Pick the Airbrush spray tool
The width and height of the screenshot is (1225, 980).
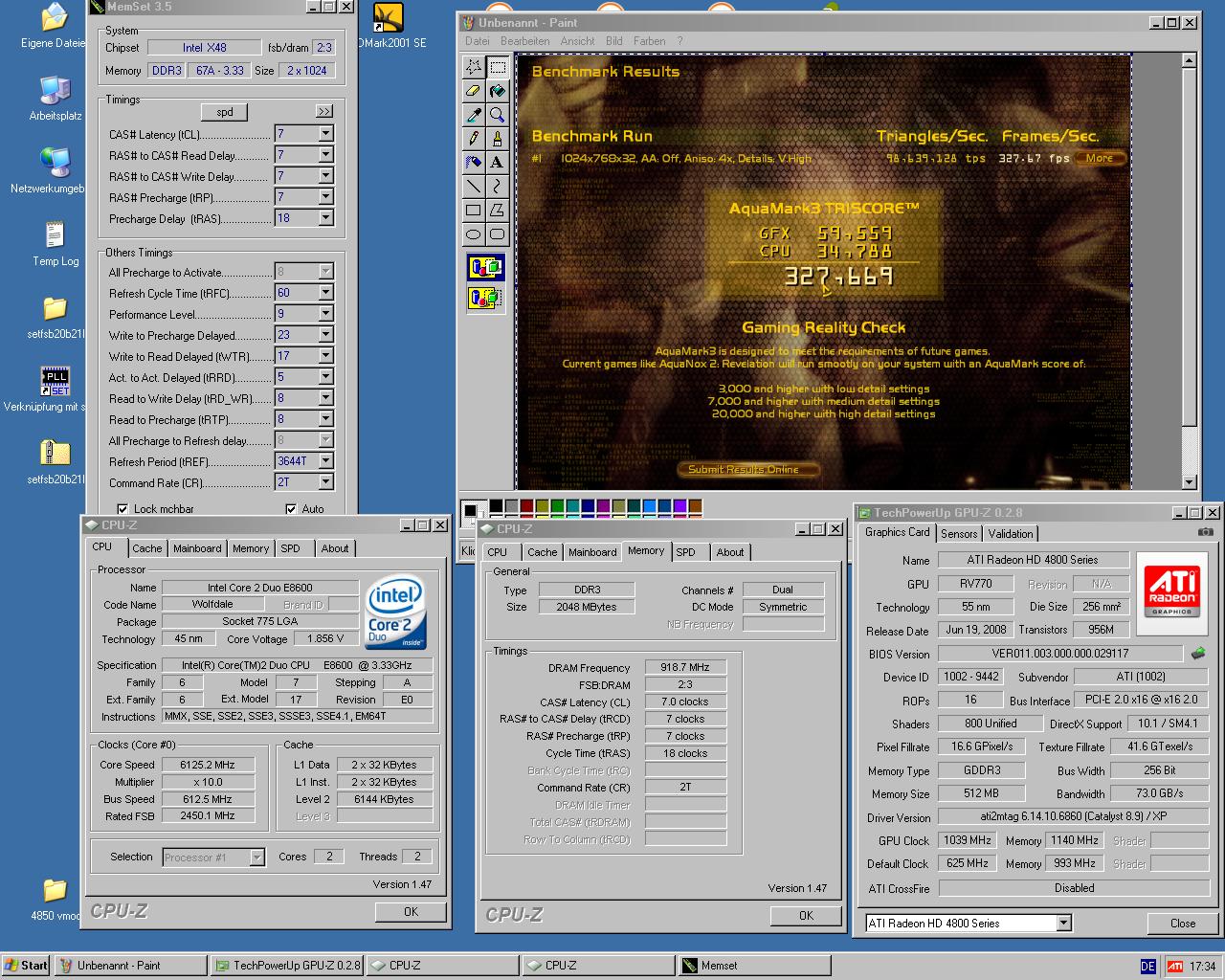[x=473, y=162]
